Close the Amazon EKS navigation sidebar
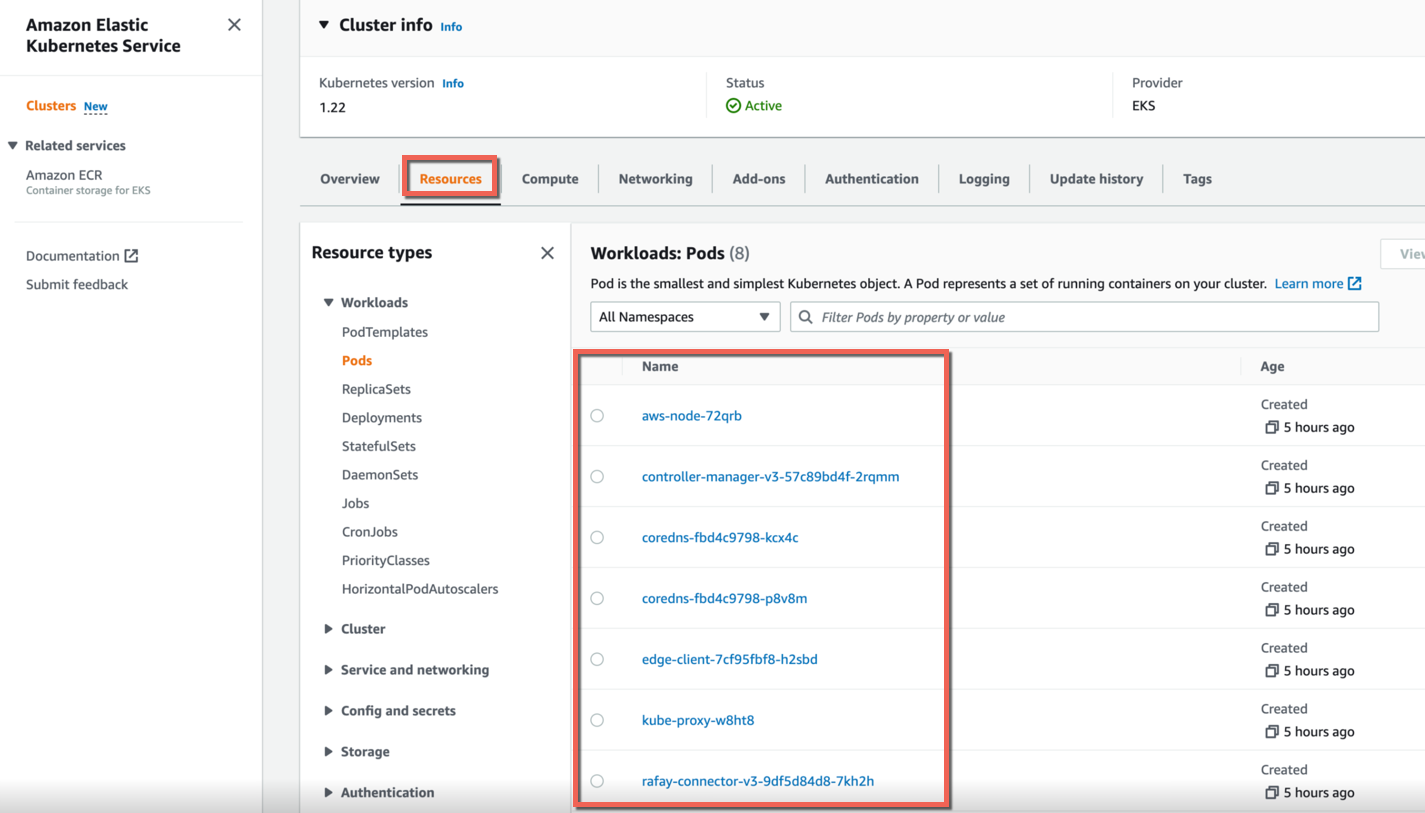The height and width of the screenshot is (813, 1425). tap(234, 25)
